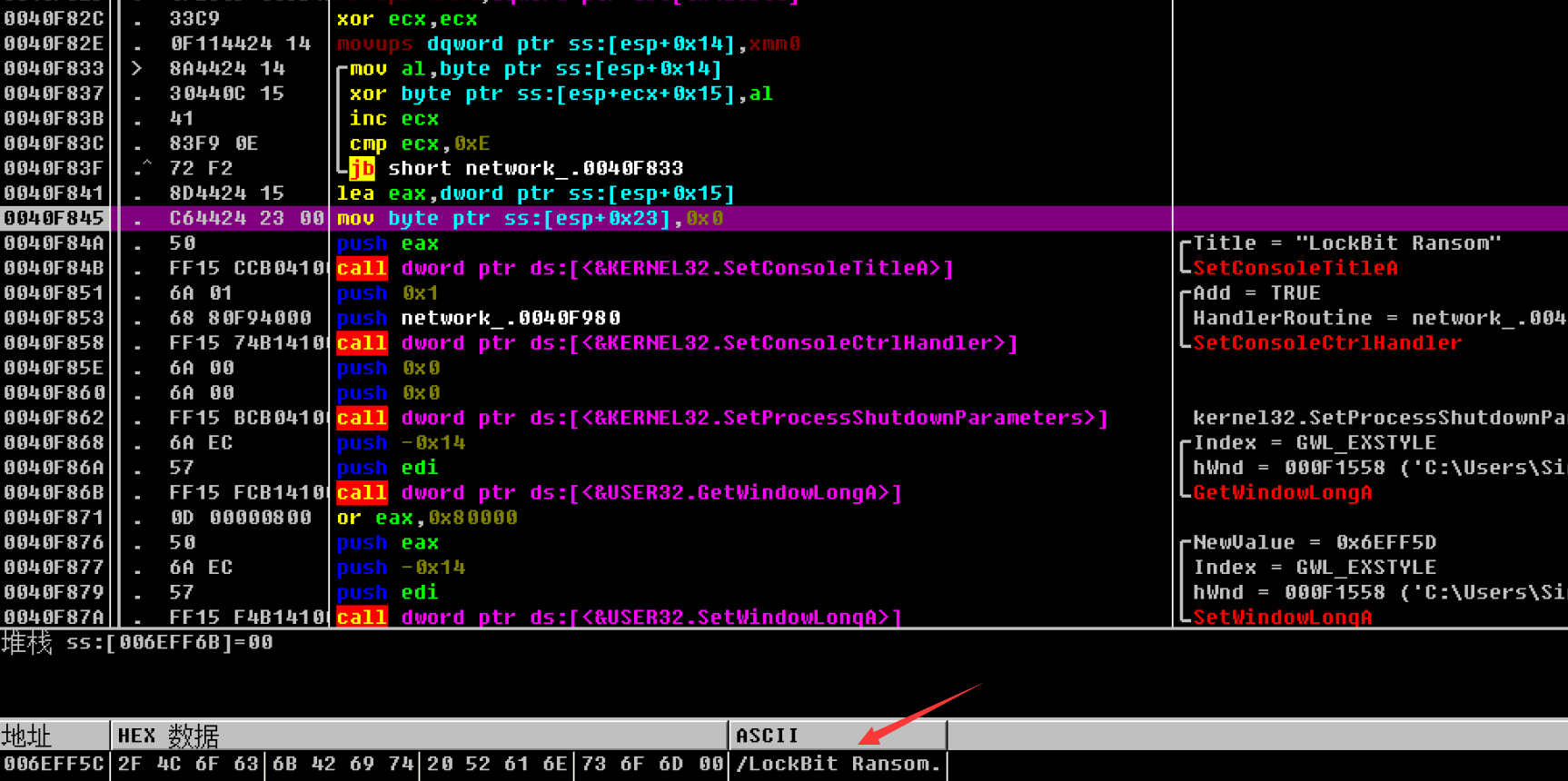Click the red GetWindowLongA comment

[x=1283, y=492]
